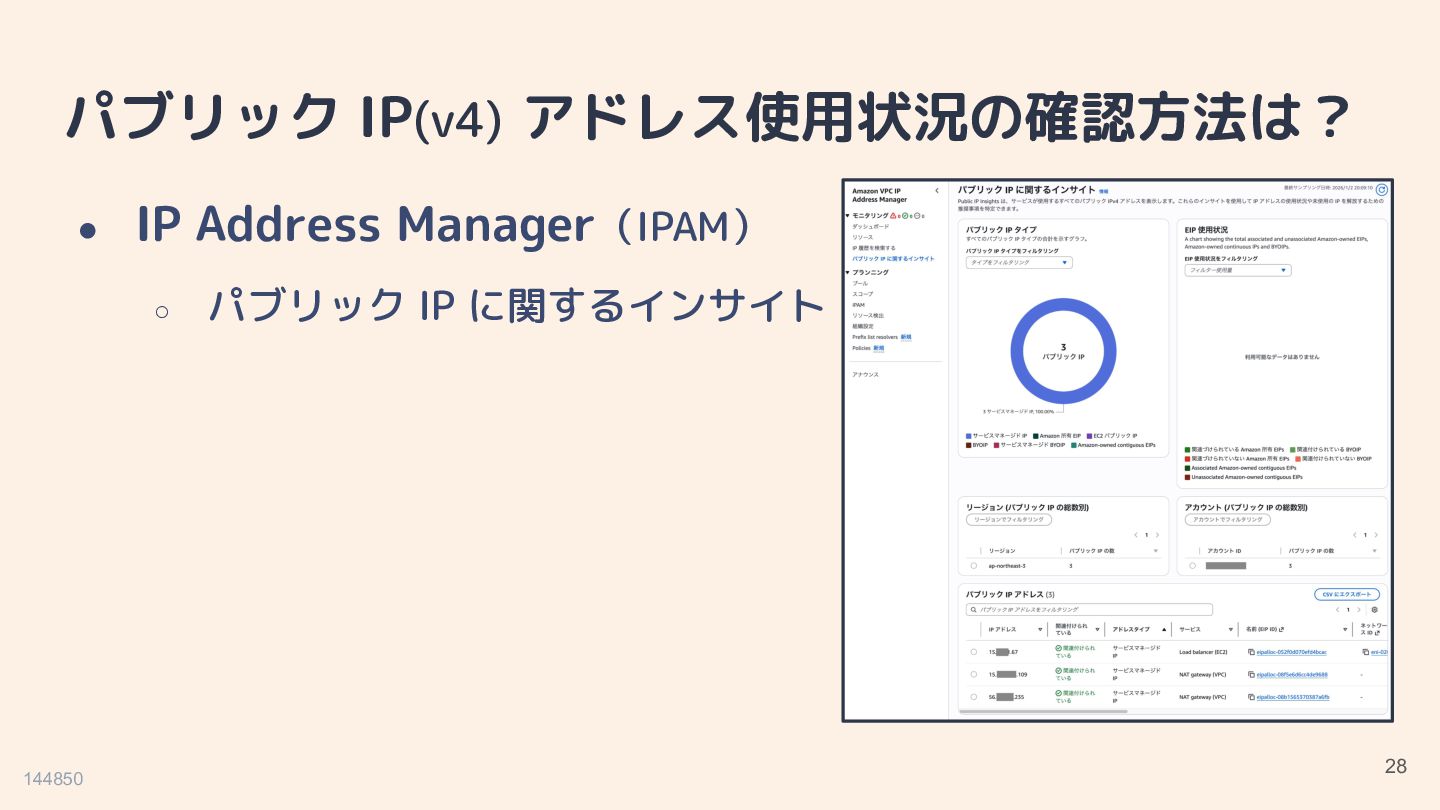The height and width of the screenshot is (810, 1440).
Task: Sort the リージョン table パブリック IP の数 column
Action: pos(1156,551)
